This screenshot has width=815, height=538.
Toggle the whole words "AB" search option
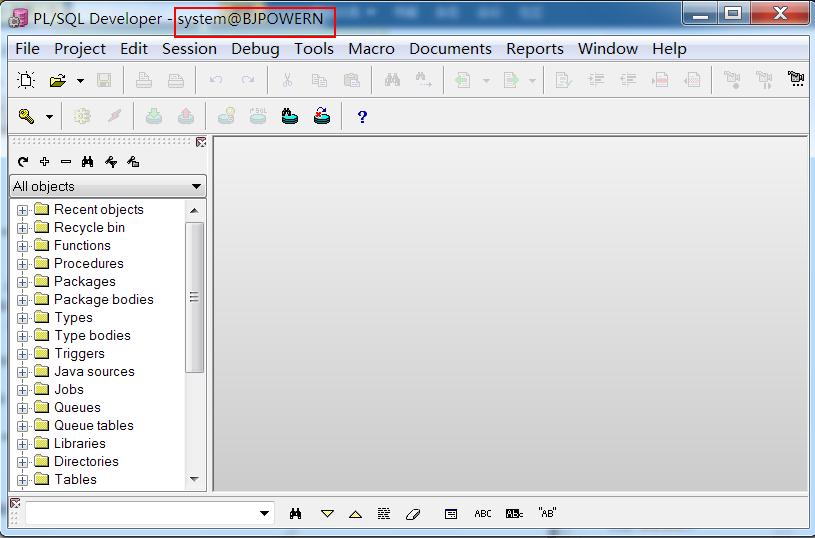pyautogui.click(x=547, y=513)
